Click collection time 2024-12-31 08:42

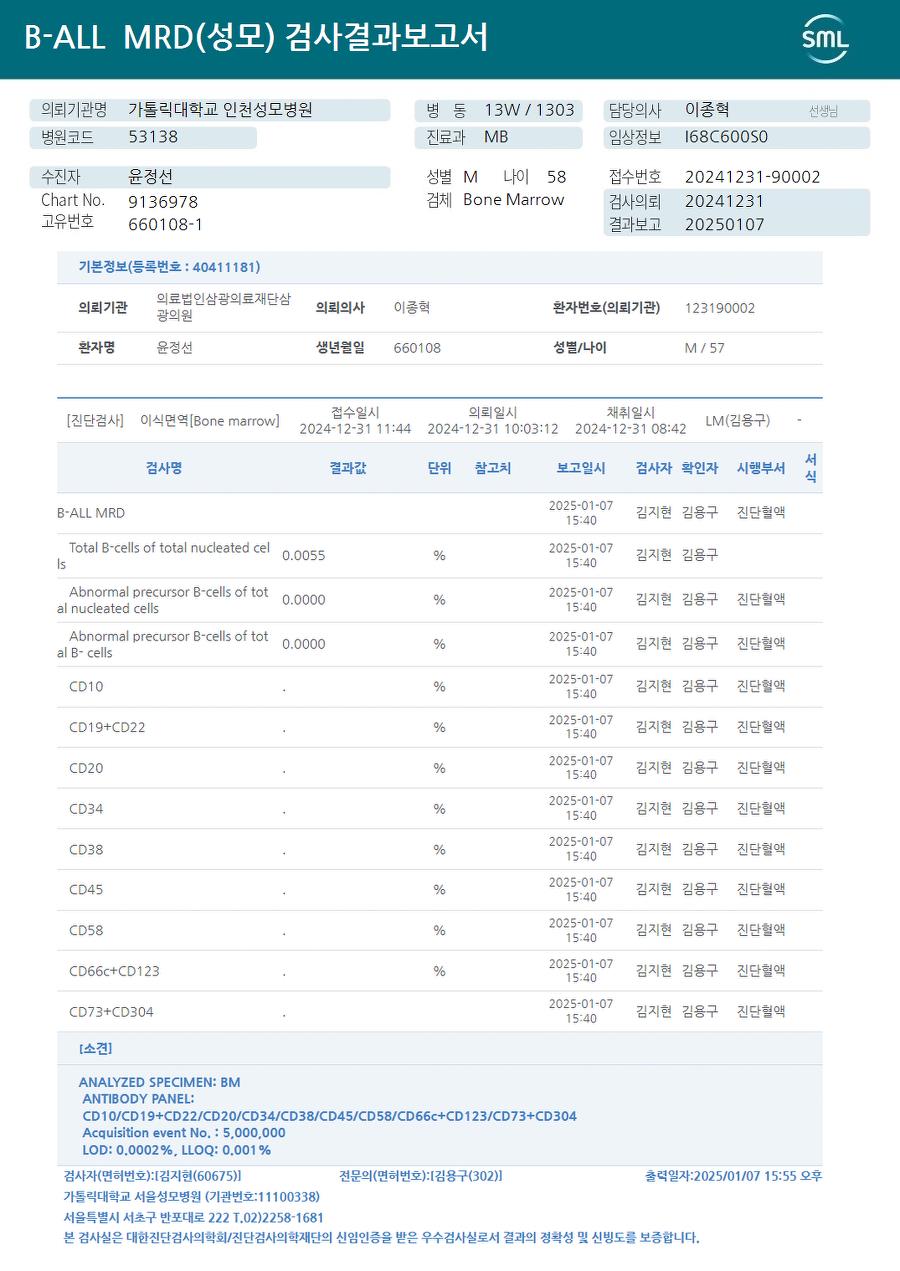pos(630,429)
